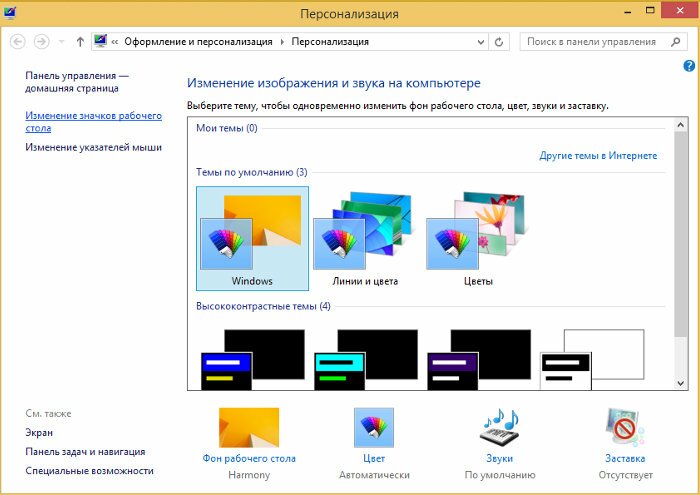Expand breadcrumb arrow after «Оформление и персонализация»
This screenshot has height=495, width=700.
282,42
